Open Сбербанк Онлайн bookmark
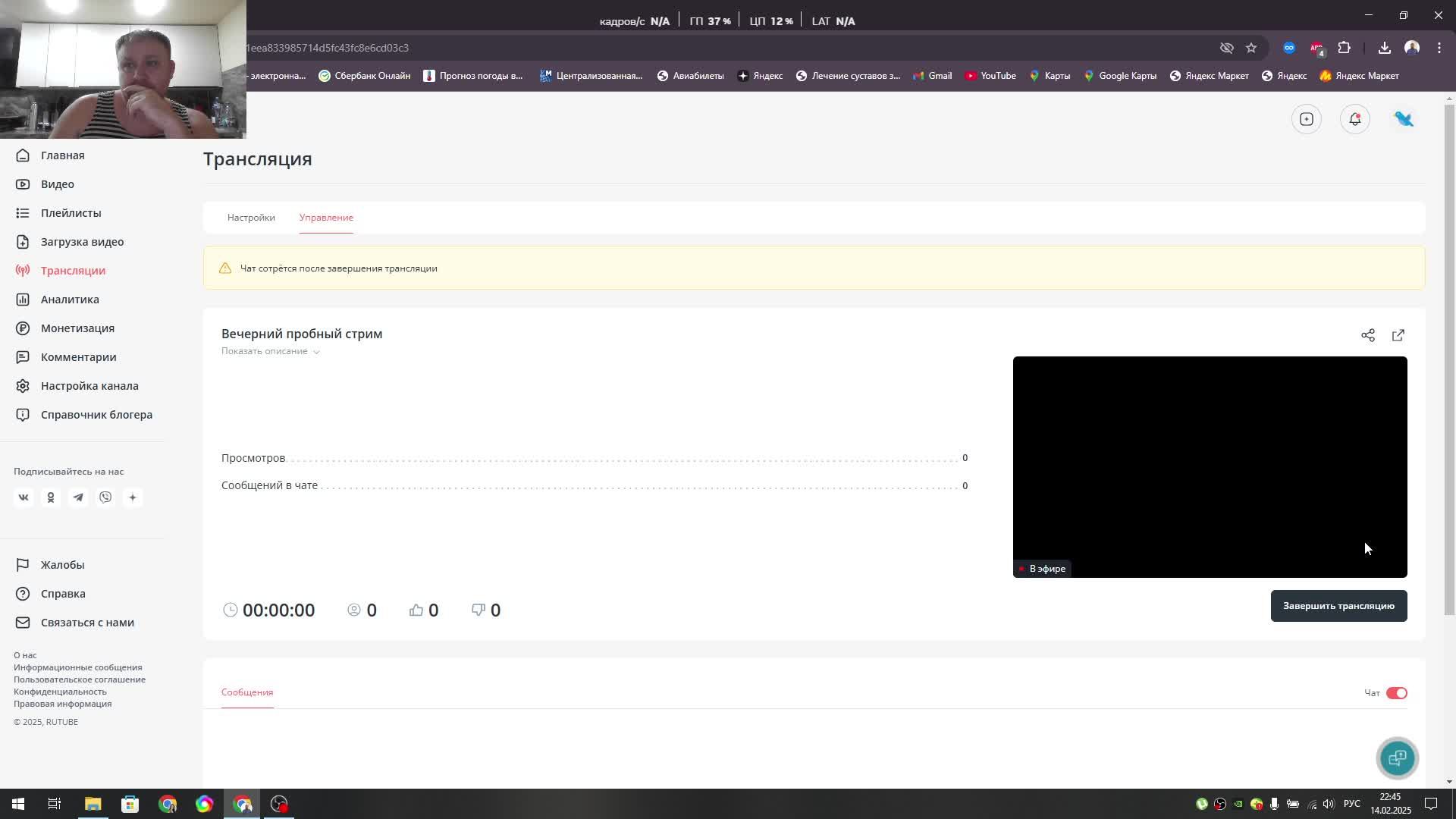 coord(365,76)
